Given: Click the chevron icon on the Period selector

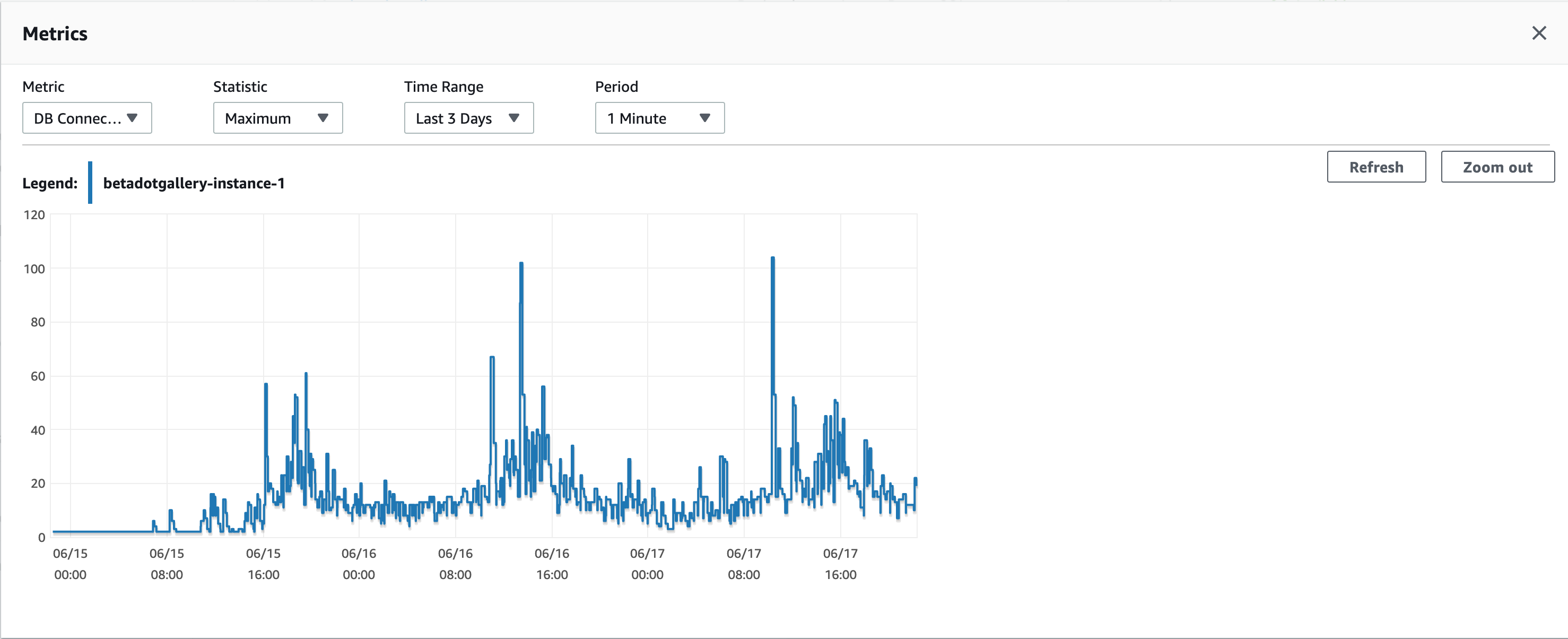Looking at the screenshot, I should pyautogui.click(x=704, y=118).
